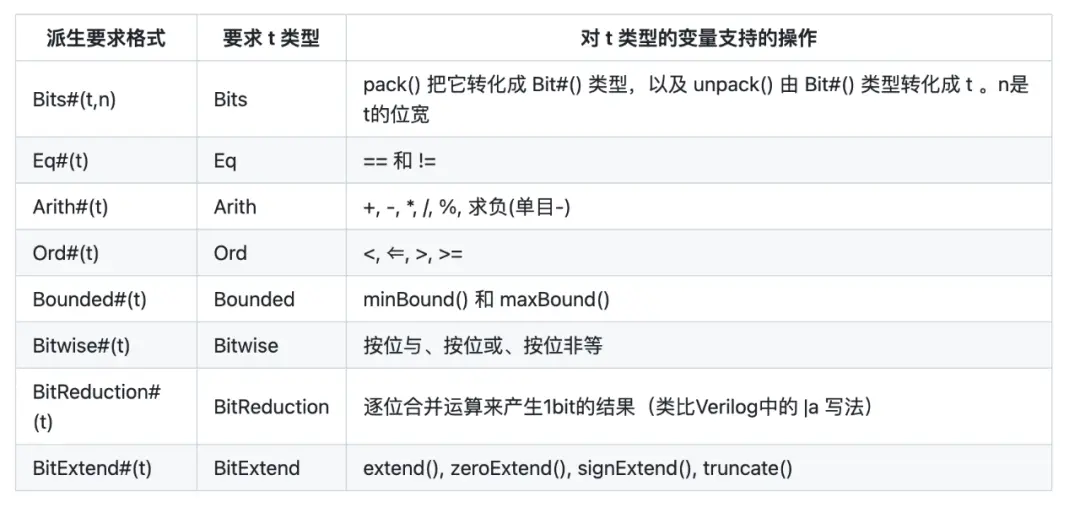Screen dimensions: 1080x513
Task: Select the BitReduction#(t) cell
Action: [96, 406]
